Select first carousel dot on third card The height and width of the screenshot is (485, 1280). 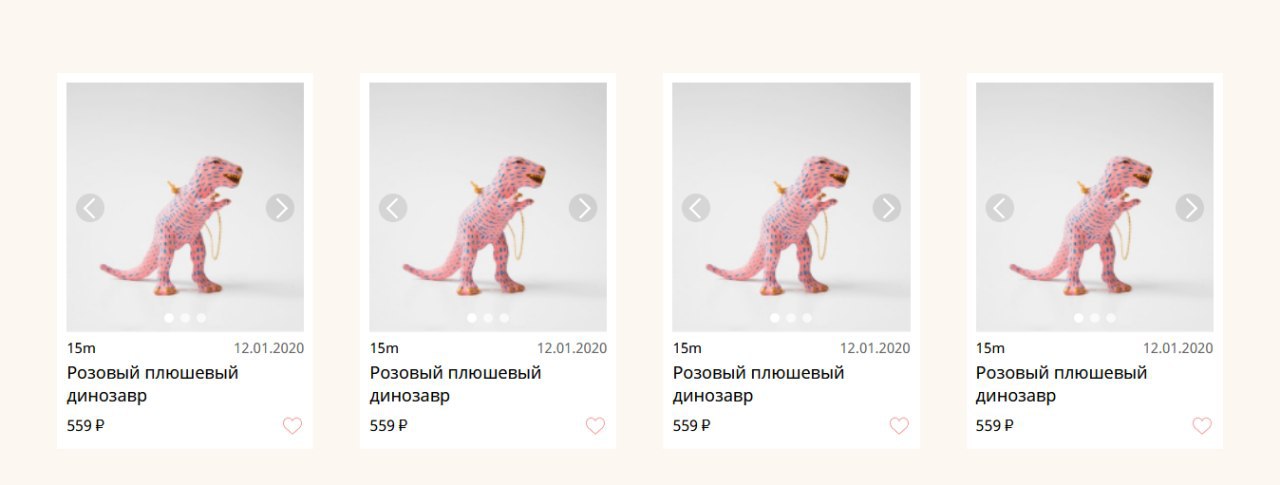pos(775,318)
